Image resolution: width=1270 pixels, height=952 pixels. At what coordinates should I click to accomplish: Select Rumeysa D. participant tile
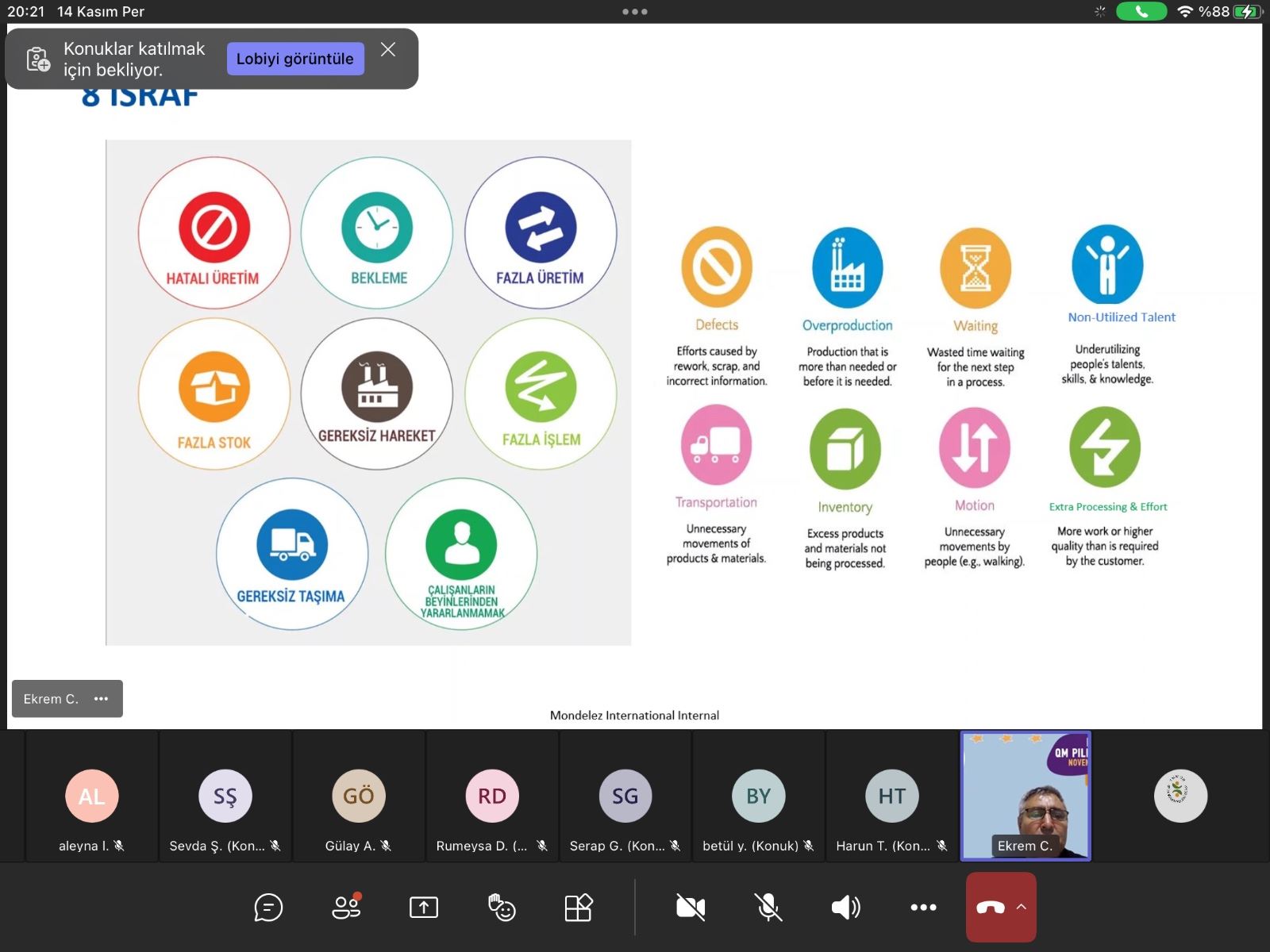click(x=492, y=797)
